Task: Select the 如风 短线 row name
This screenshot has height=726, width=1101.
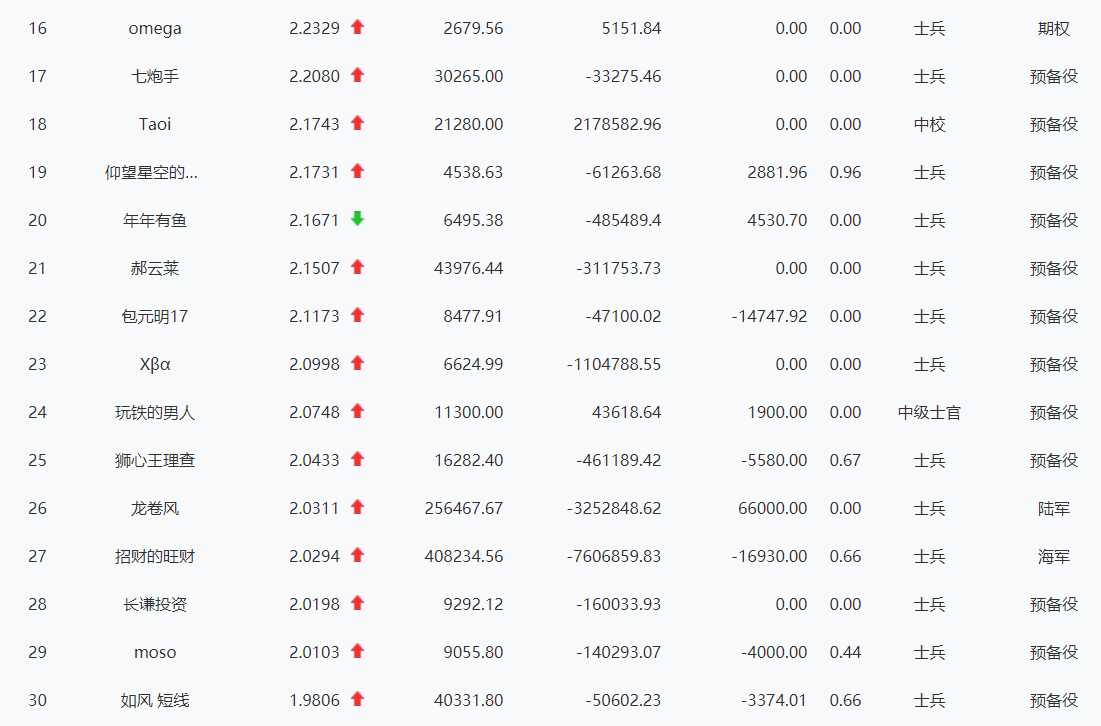Action: coord(154,701)
